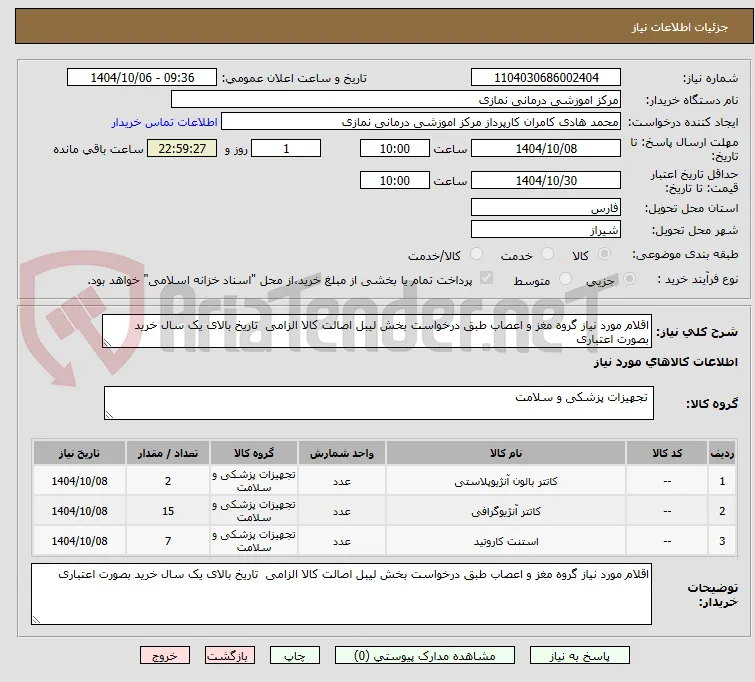Click quantity 2 in balloon catheter row
755x682 pixels.
[x=168, y=481]
